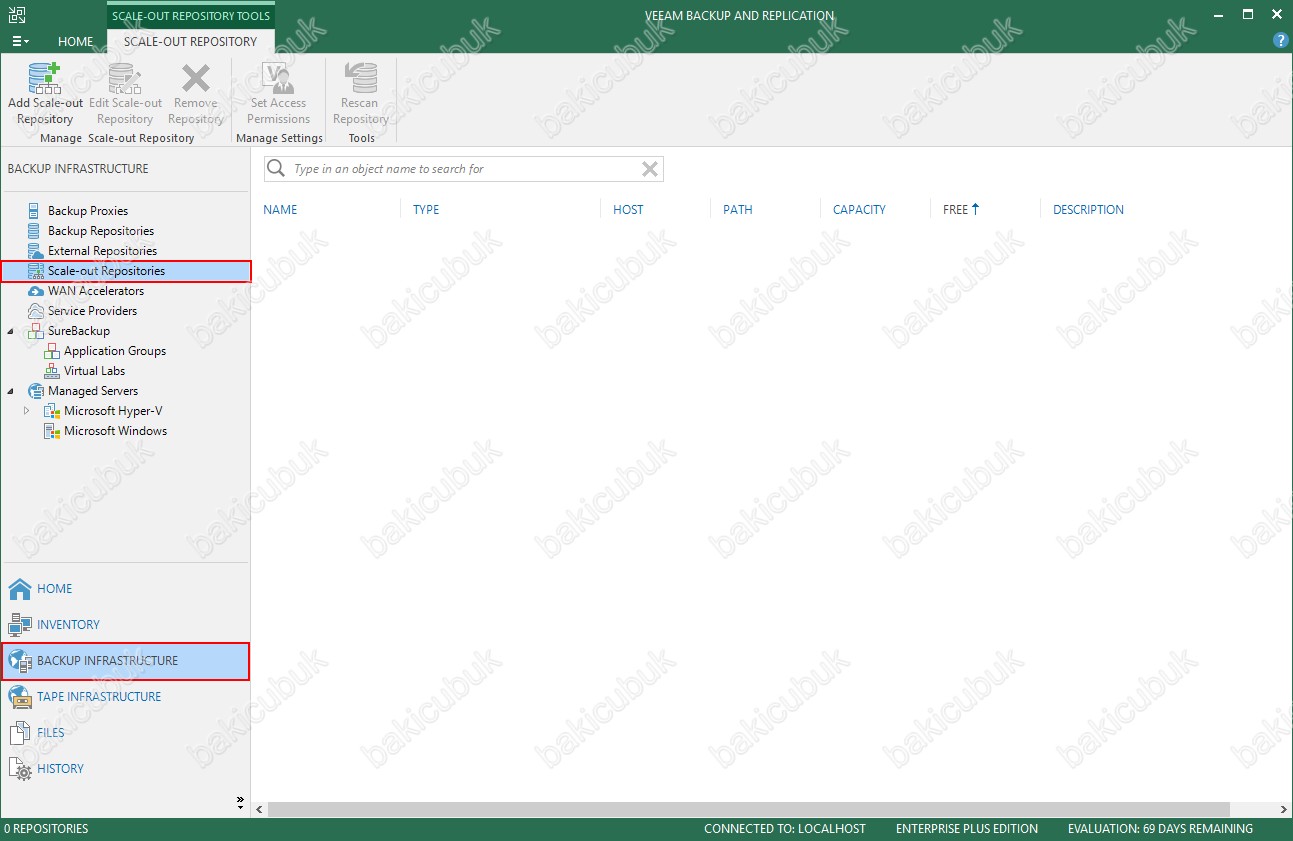The image size is (1293, 841).
Task: Click Add Scale-out Repository icon
Action: coord(45,78)
